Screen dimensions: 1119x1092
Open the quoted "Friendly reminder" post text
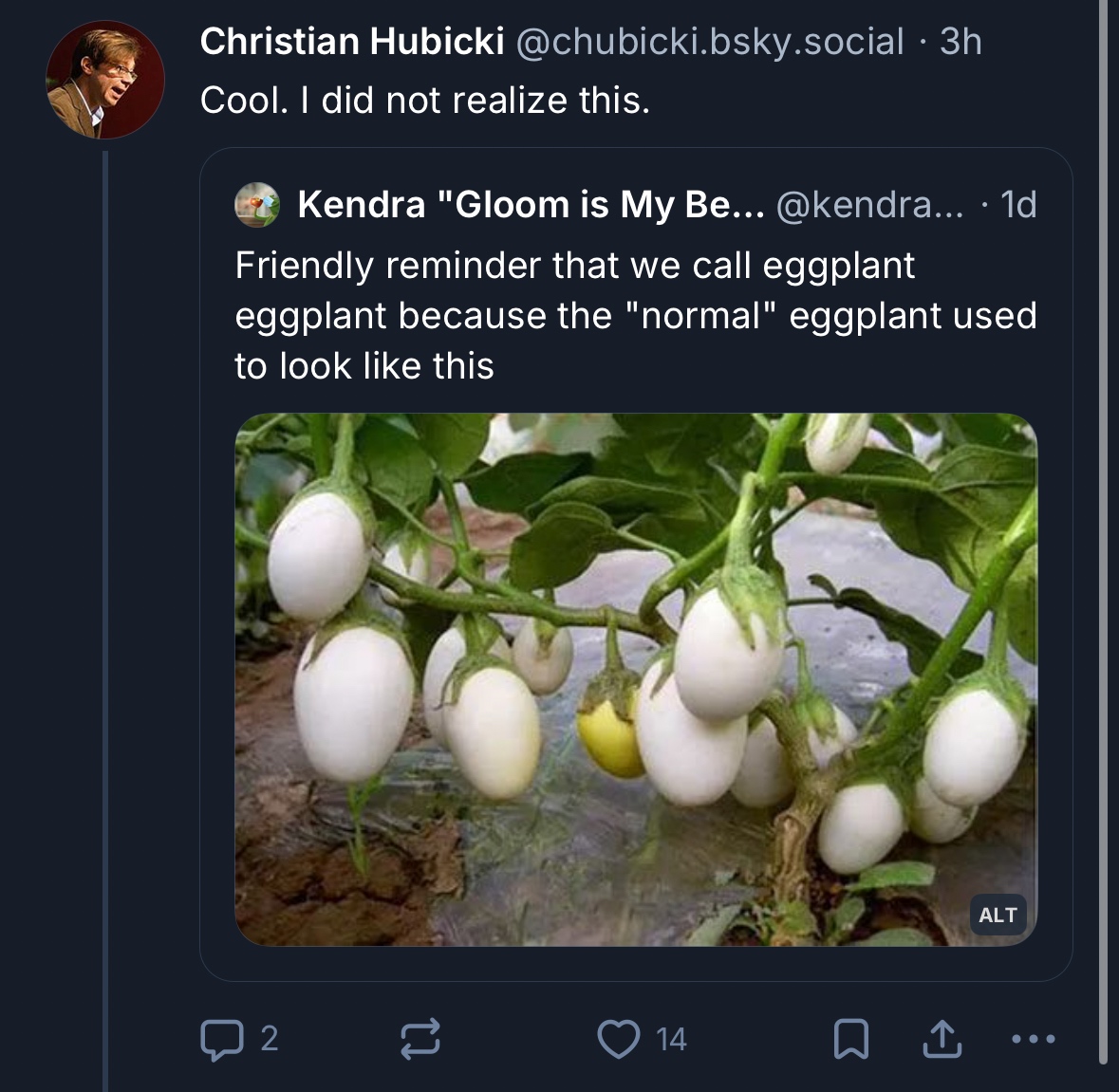click(636, 315)
